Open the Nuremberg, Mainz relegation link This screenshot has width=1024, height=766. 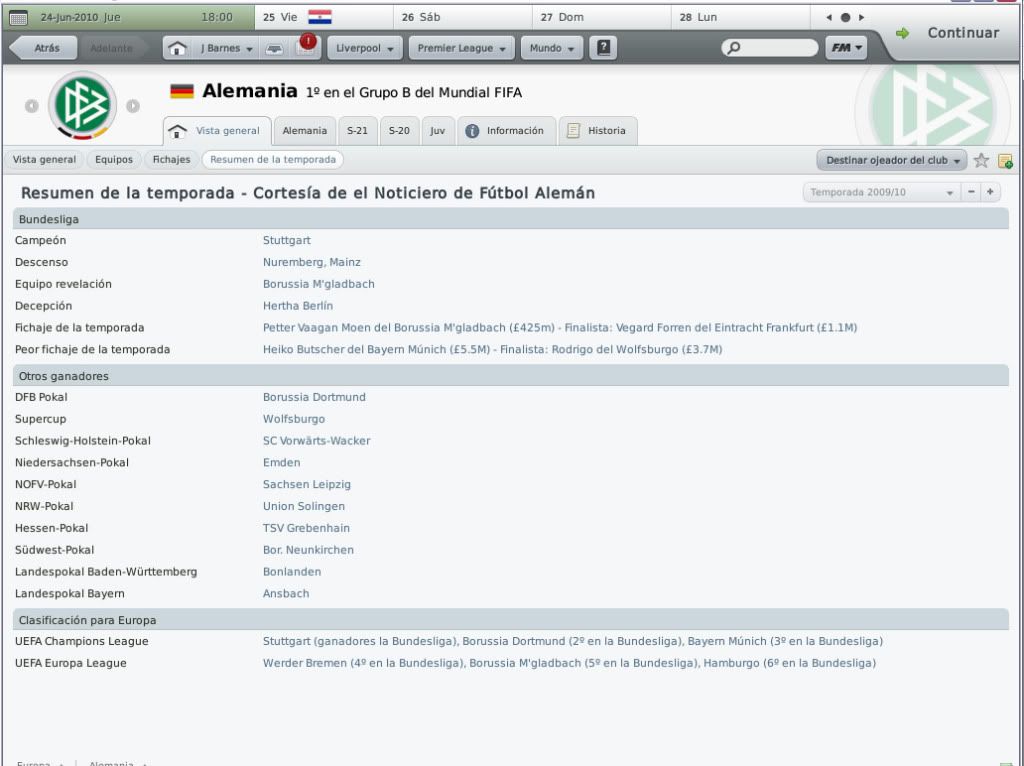pyautogui.click(x=312, y=262)
